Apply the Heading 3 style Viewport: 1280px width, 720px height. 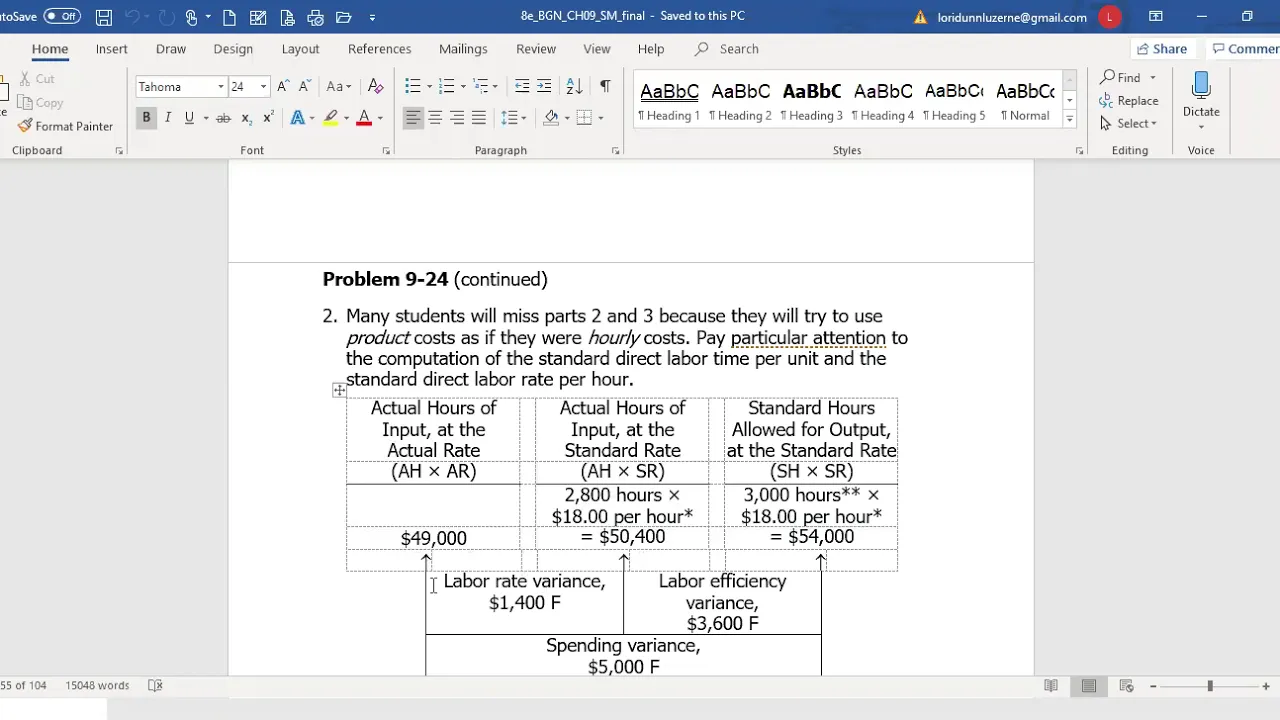point(812,102)
